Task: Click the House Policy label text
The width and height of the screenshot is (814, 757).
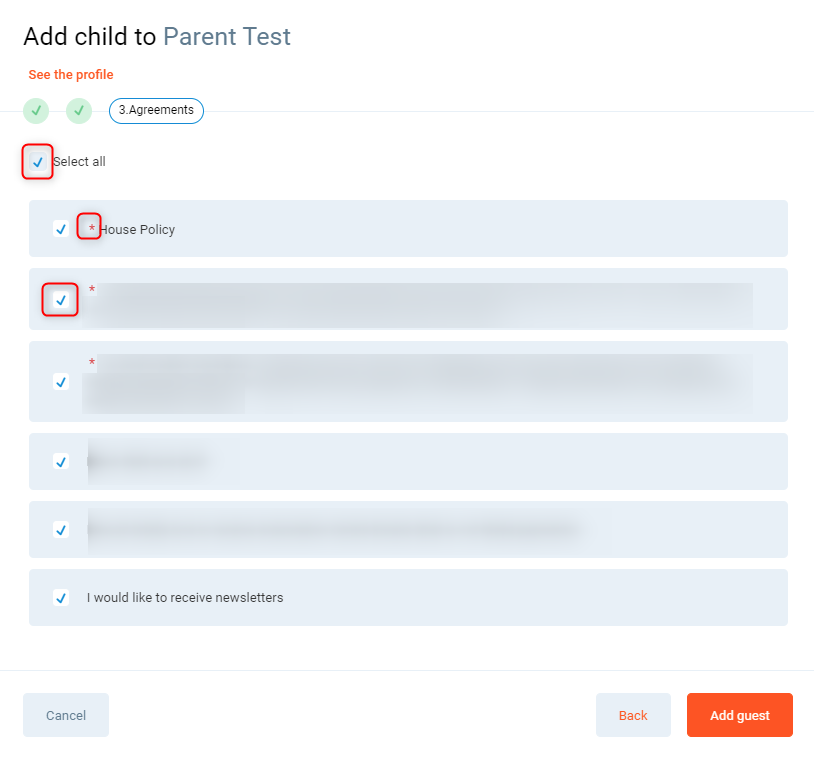Action: 137,230
